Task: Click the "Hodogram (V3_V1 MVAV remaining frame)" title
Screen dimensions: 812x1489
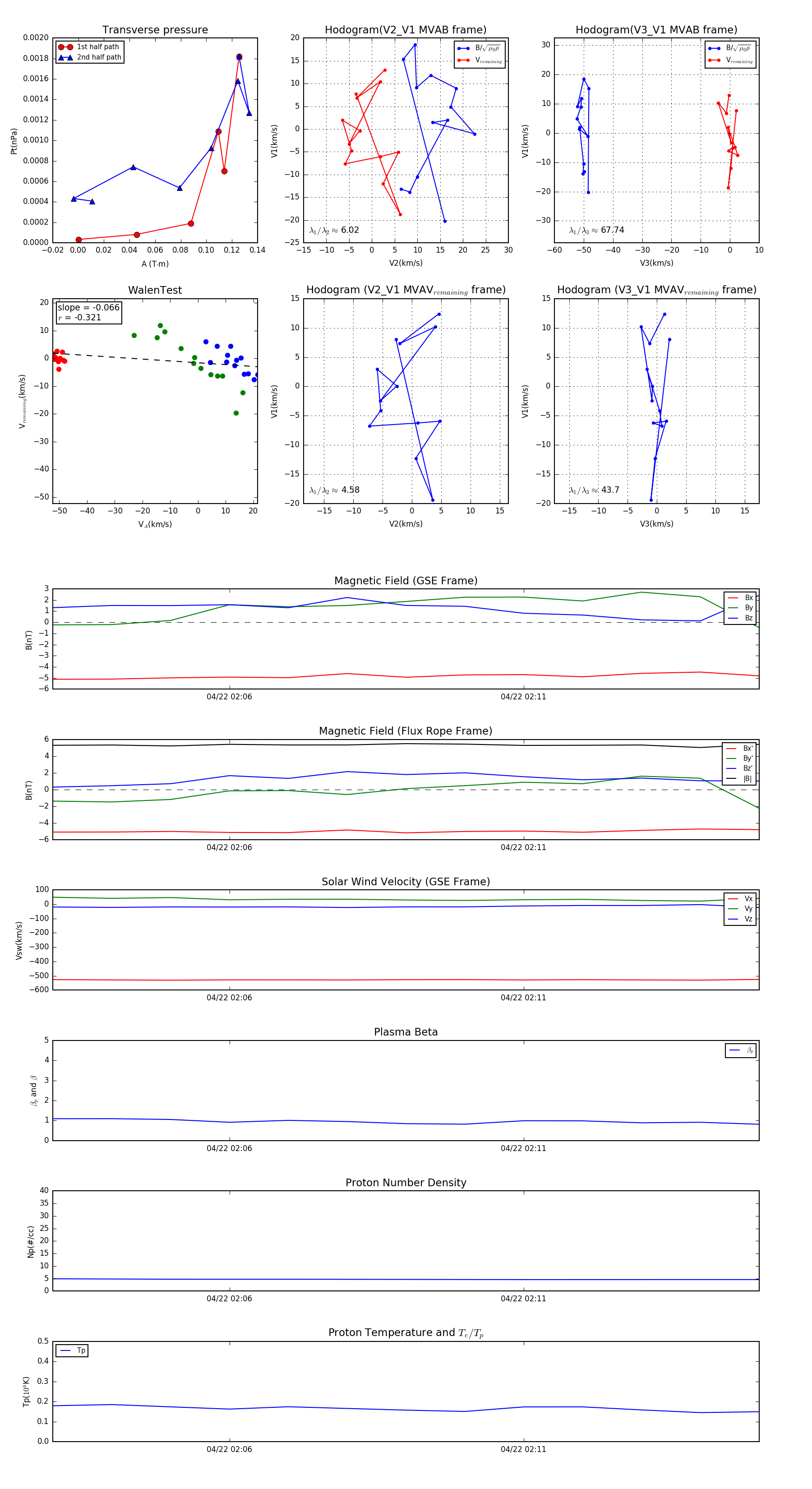Action: [656, 290]
